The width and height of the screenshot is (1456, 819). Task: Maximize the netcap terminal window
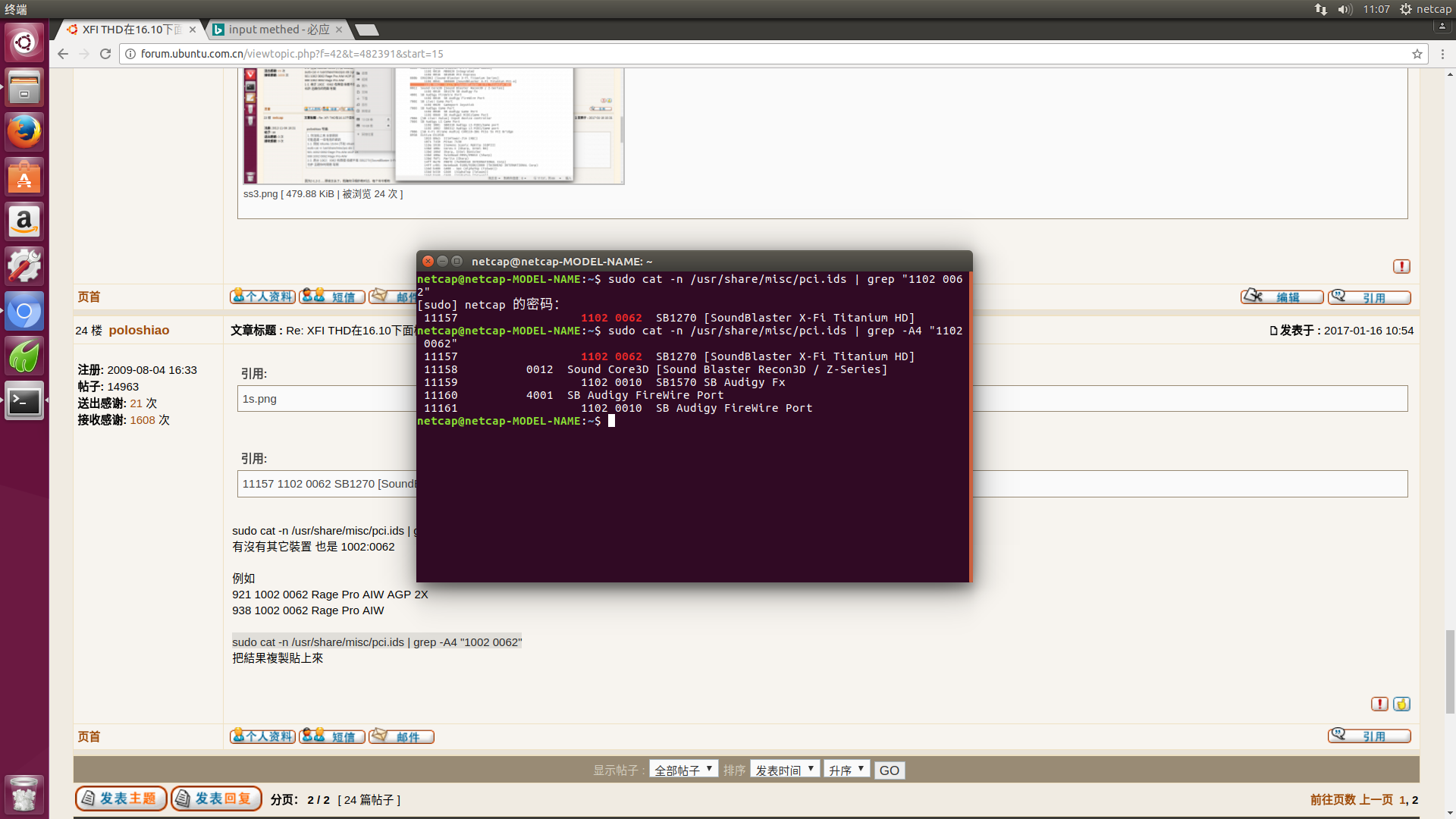pyautogui.click(x=457, y=261)
